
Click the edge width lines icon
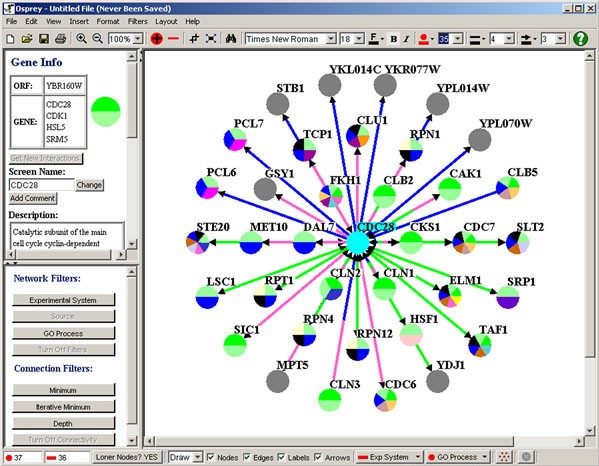click(x=474, y=39)
